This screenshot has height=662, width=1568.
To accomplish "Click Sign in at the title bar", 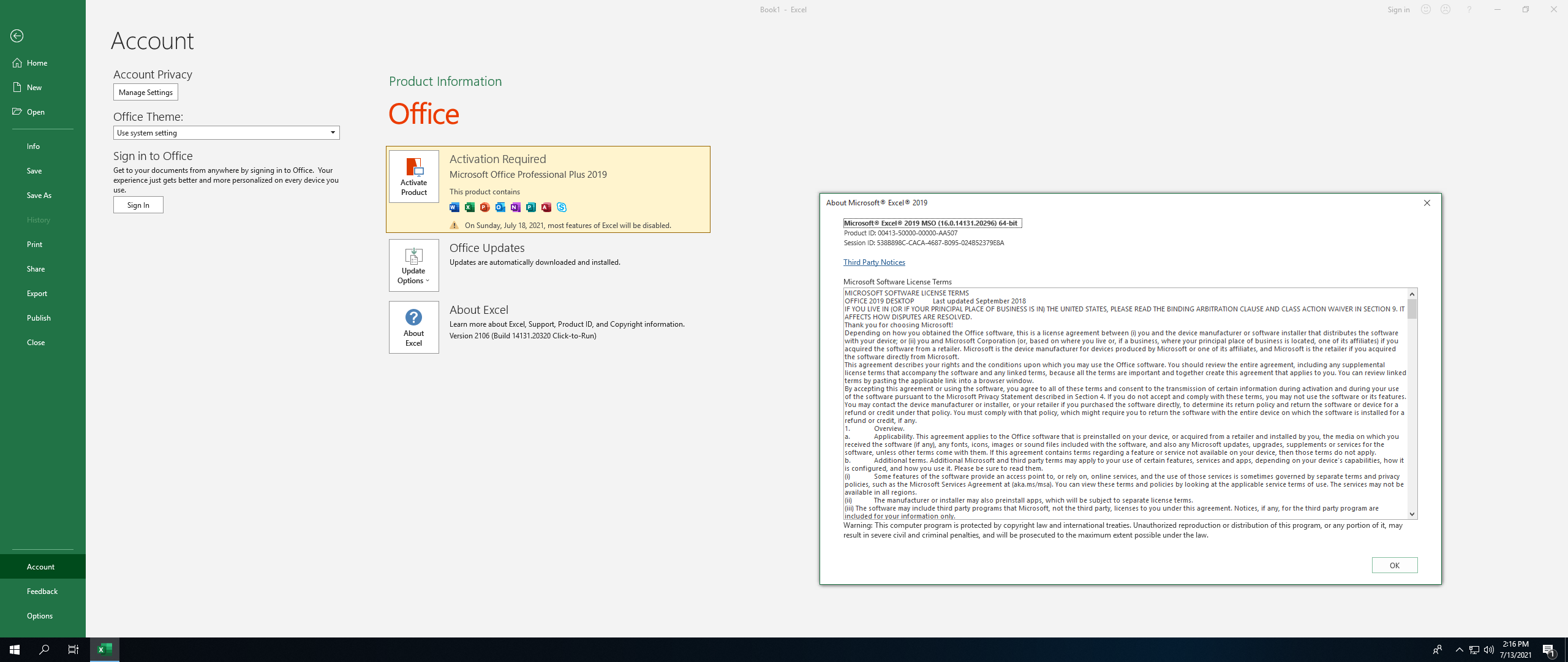I will tap(1398, 9).
